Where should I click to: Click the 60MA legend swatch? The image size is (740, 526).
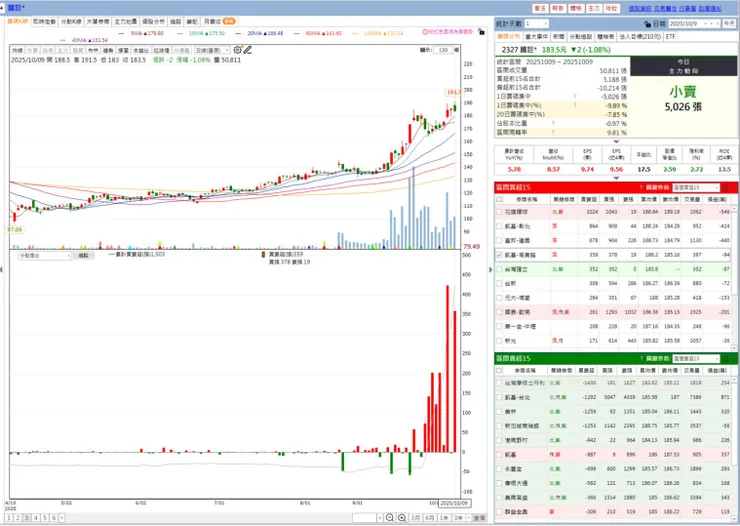tap(297, 33)
